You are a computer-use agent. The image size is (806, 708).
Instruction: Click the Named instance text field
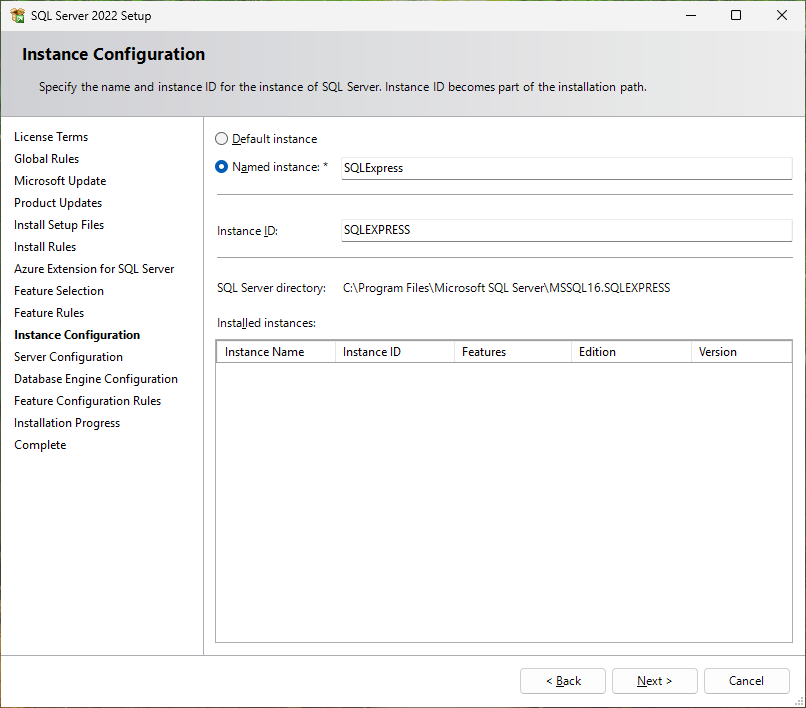[566, 168]
